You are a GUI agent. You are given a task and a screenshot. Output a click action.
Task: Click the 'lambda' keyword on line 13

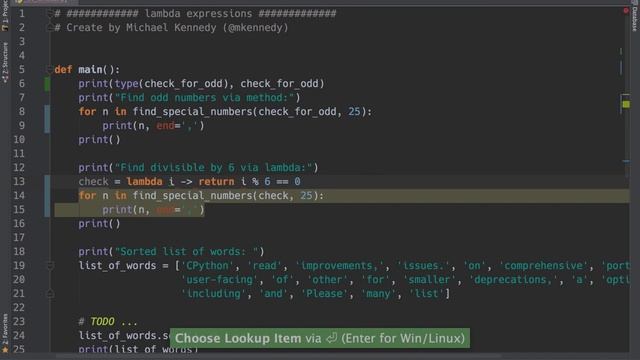[x=144, y=182]
